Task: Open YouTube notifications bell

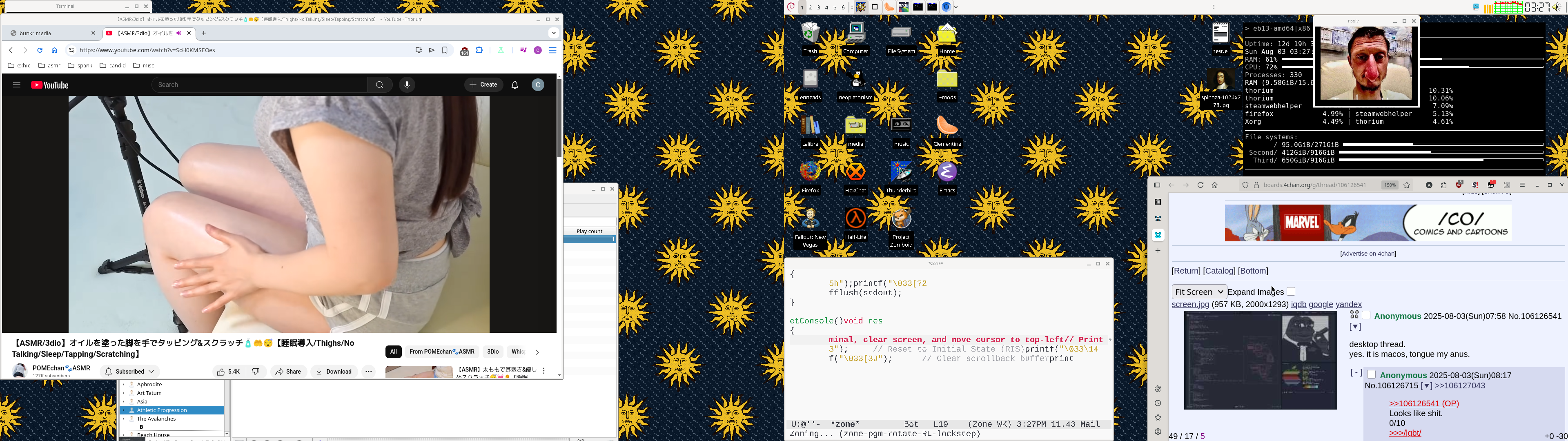Action: pyautogui.click(x=515, y=85)
